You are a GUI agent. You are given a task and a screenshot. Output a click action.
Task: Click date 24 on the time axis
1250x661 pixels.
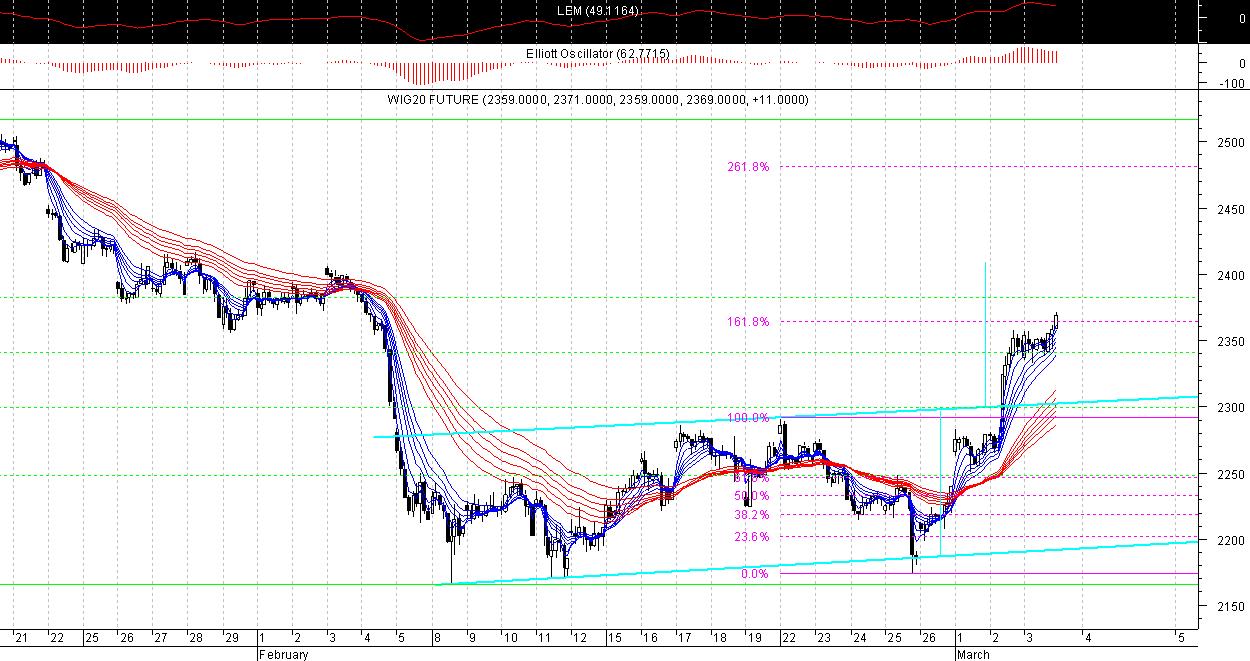(x=860, y=638)
